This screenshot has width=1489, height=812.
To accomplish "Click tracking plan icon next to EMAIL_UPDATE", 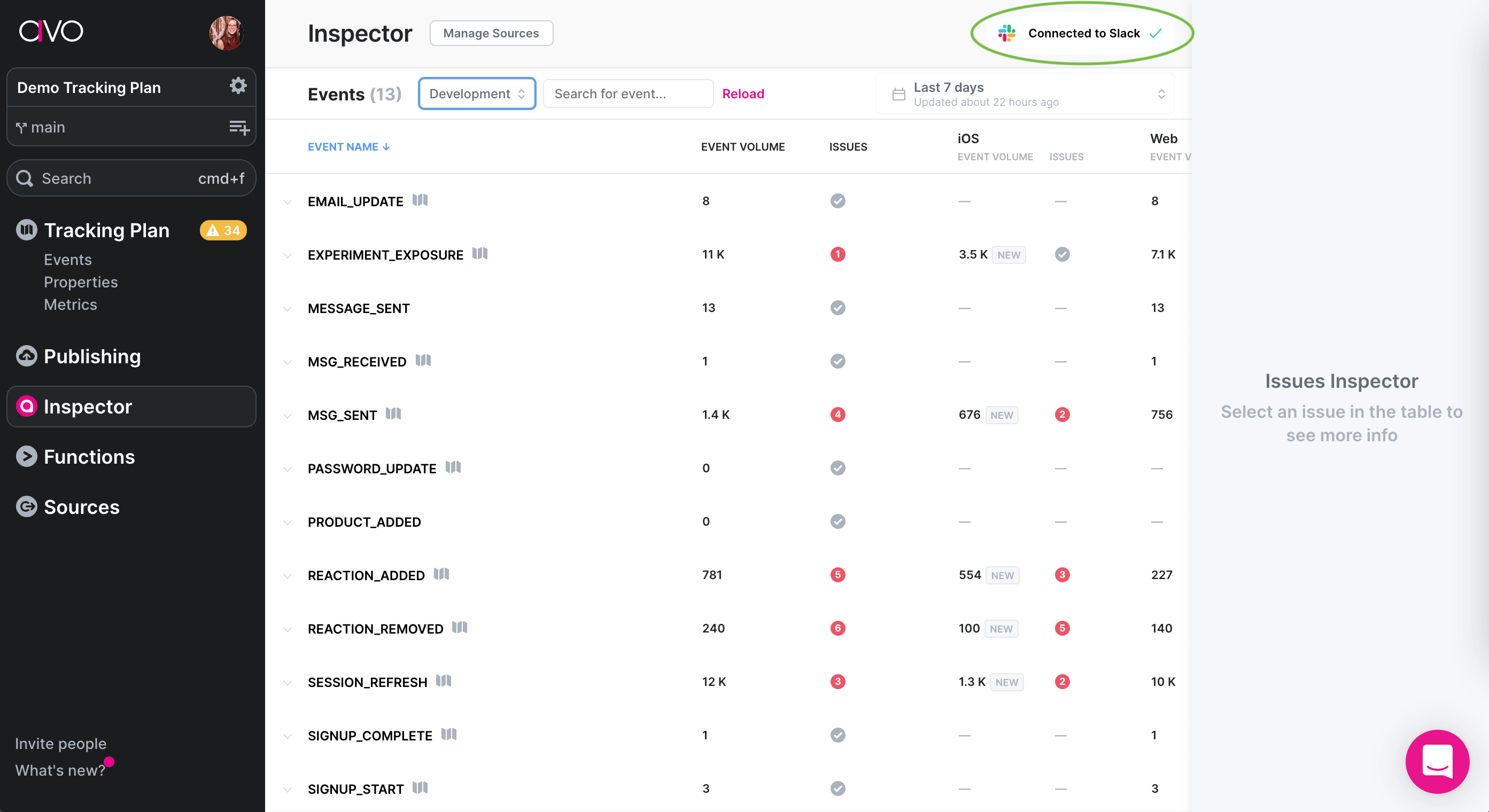I will coord(420,200).
